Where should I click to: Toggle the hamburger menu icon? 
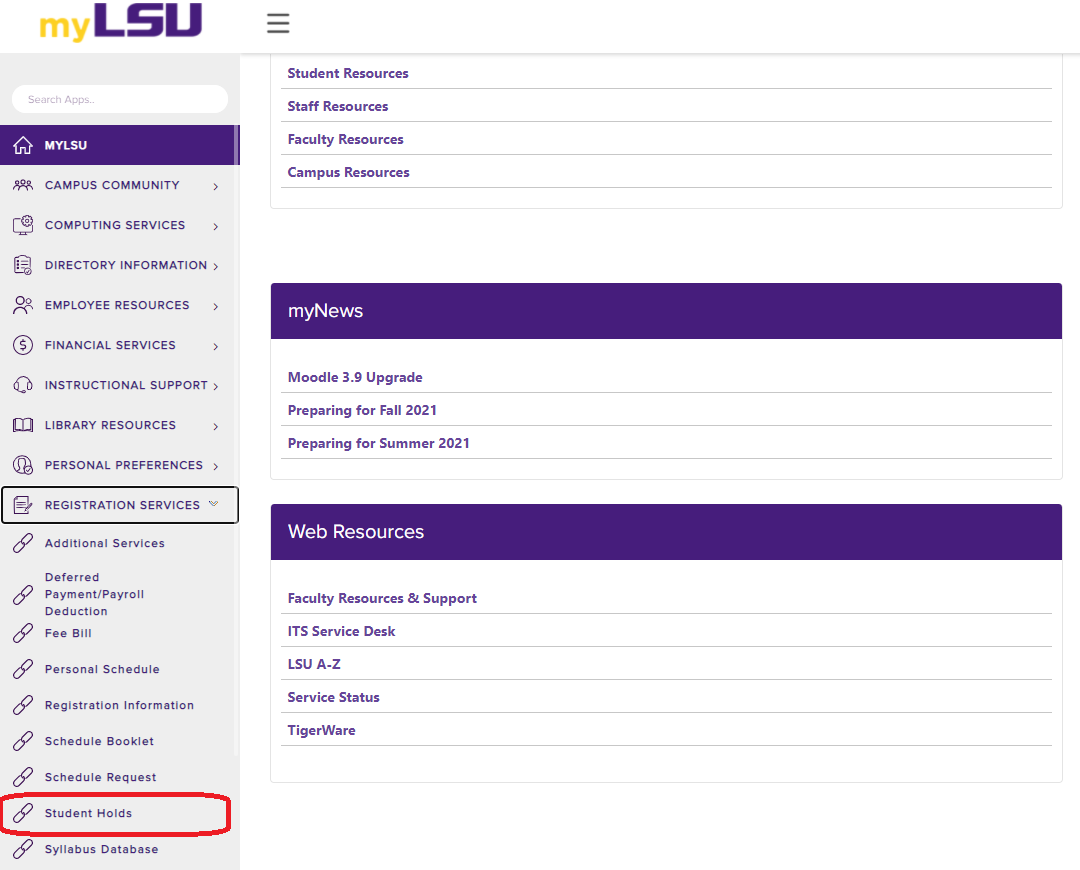[x=278, y=23]
